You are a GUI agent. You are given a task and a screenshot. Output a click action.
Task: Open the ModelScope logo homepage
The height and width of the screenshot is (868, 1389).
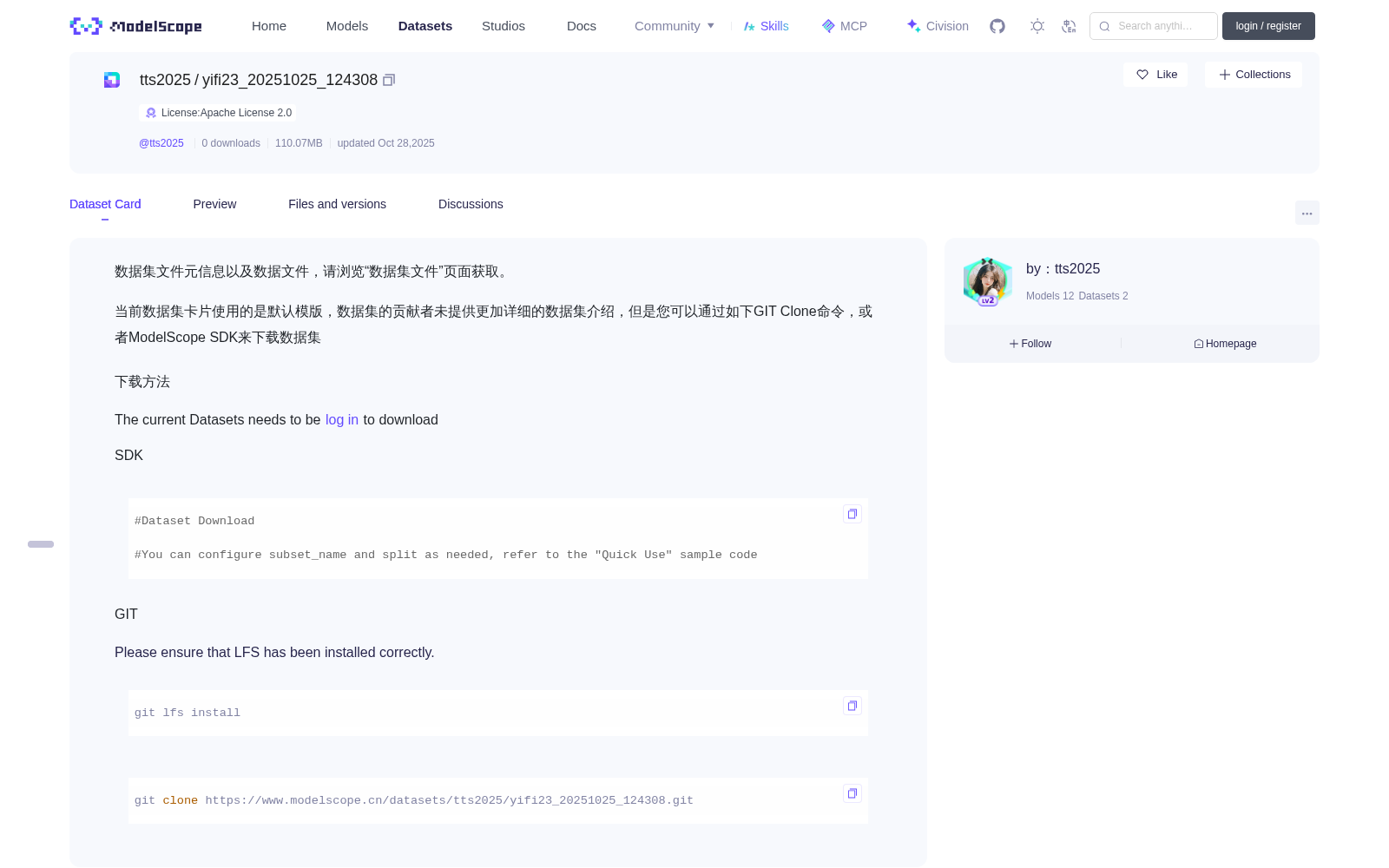pos(136,26)
